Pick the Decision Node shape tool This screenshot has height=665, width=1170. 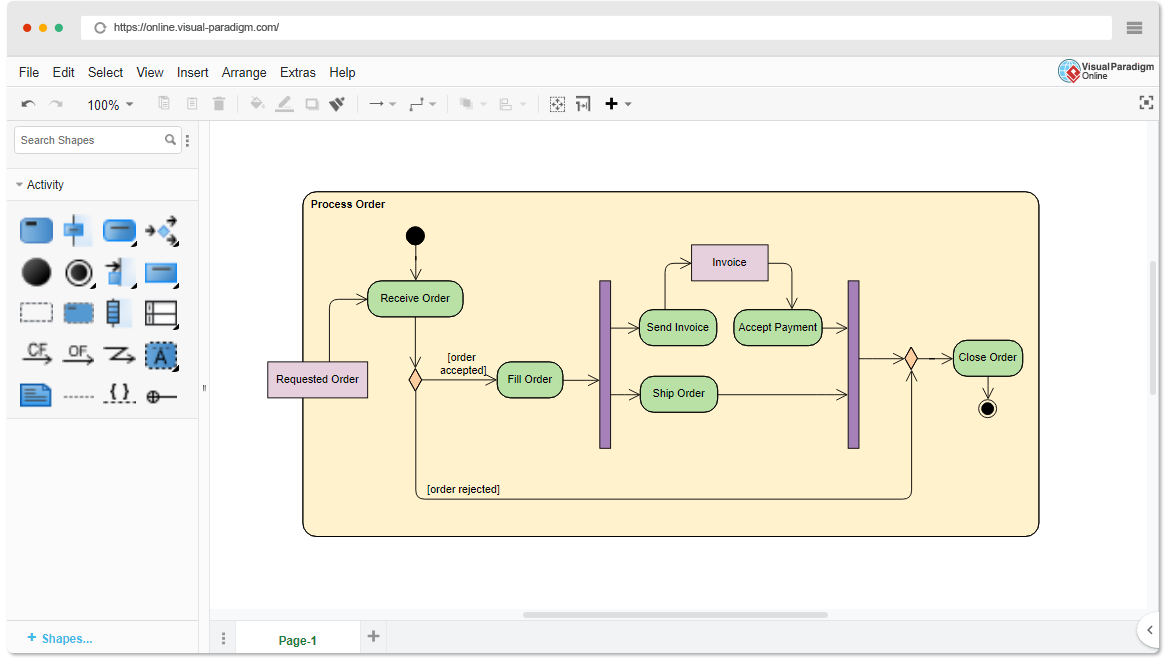tap(161, 230)
